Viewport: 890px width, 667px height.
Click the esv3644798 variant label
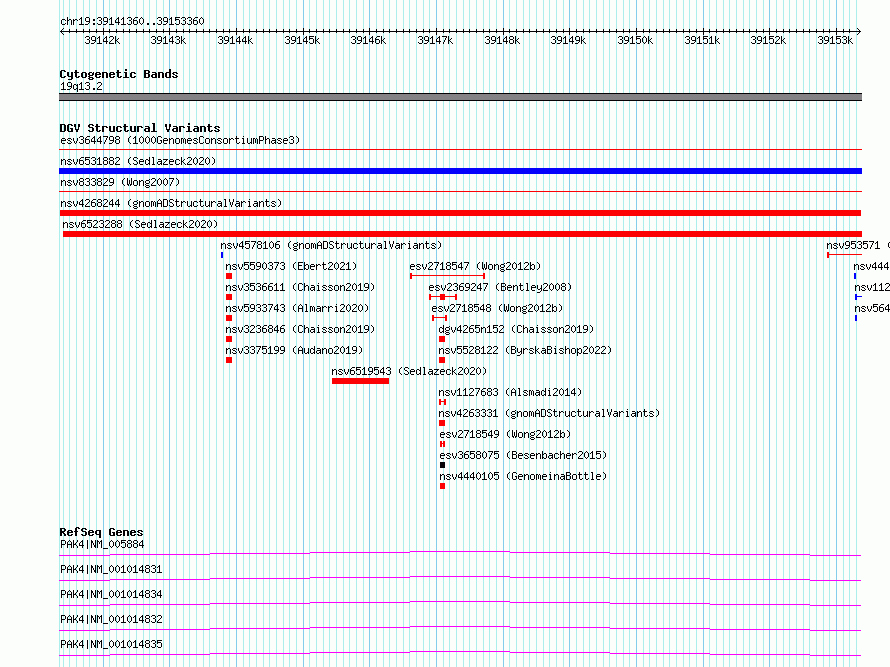(x=180, y=140)
